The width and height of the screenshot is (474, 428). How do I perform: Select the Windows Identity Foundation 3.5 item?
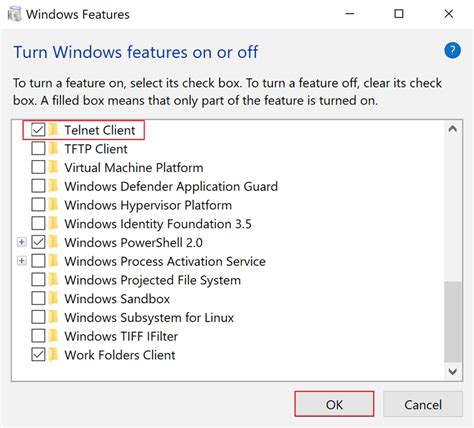point(158,223)
